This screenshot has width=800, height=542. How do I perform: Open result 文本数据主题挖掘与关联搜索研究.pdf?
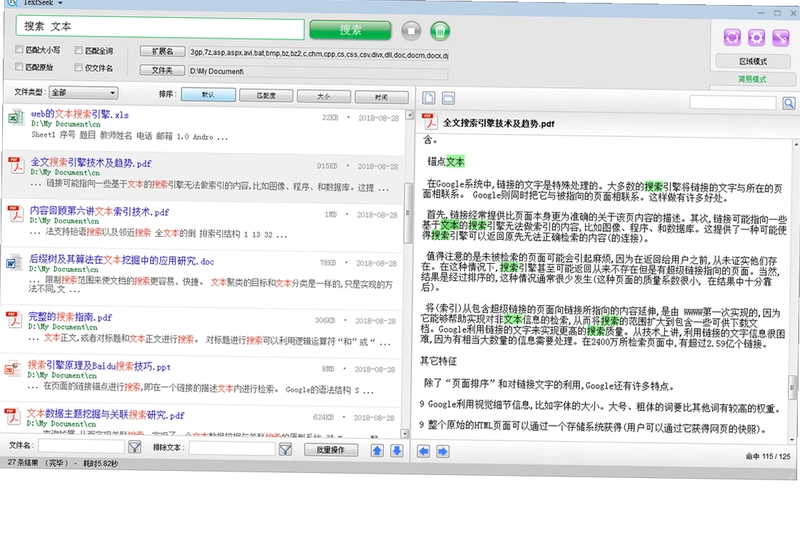(x=106, y=415)
